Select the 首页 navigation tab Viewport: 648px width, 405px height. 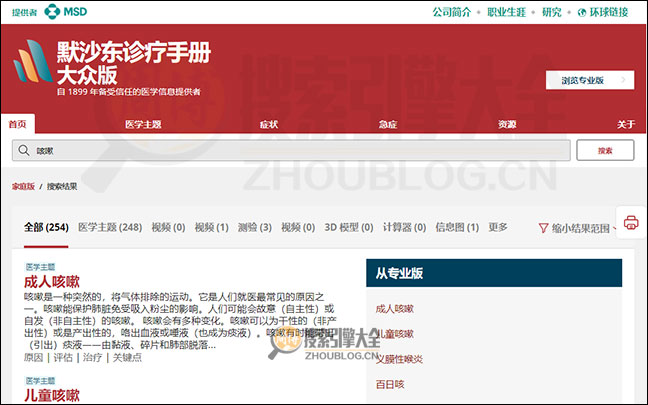[17, 124]
